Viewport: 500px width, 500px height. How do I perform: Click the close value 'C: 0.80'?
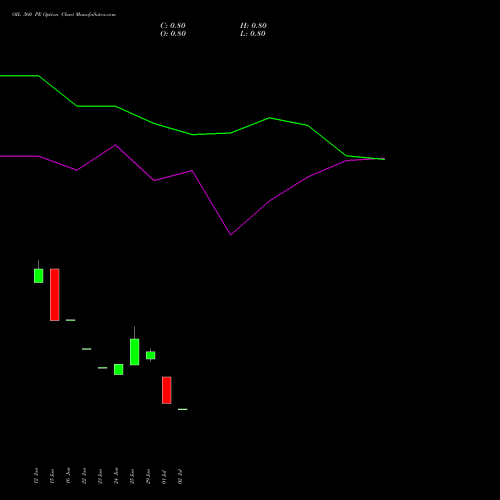(x=173, y=26)
